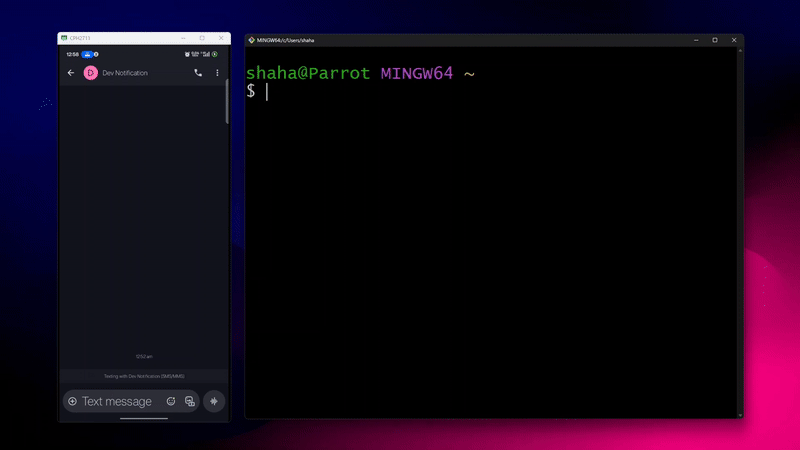
Task: Maximize the MINGW64 terminal window
Action: (714, 40)
